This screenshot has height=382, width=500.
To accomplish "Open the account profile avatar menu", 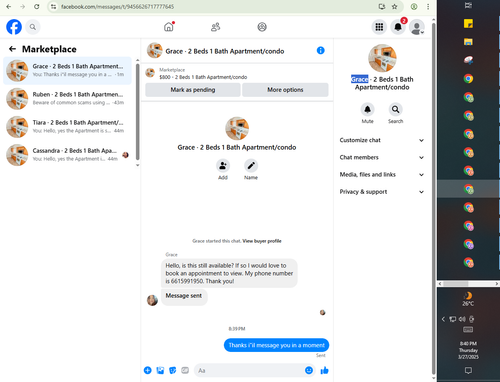I will [x=417, y=27].
